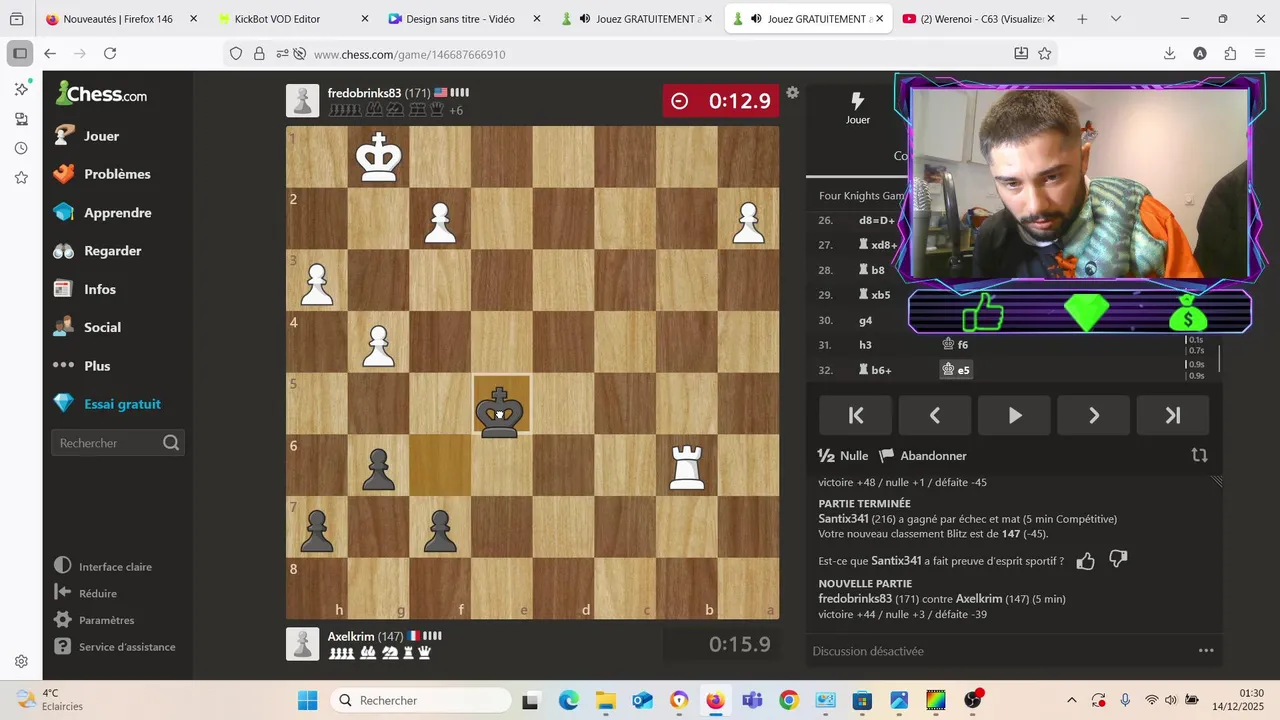Resign with the Abandonner button
Viewport: 1280px width, 720px height.
[923, 456]
